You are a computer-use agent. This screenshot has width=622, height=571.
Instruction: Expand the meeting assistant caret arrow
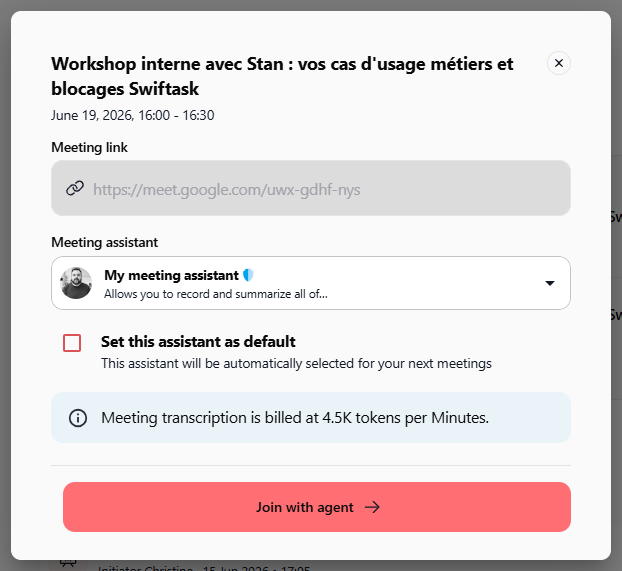[549, 283]
